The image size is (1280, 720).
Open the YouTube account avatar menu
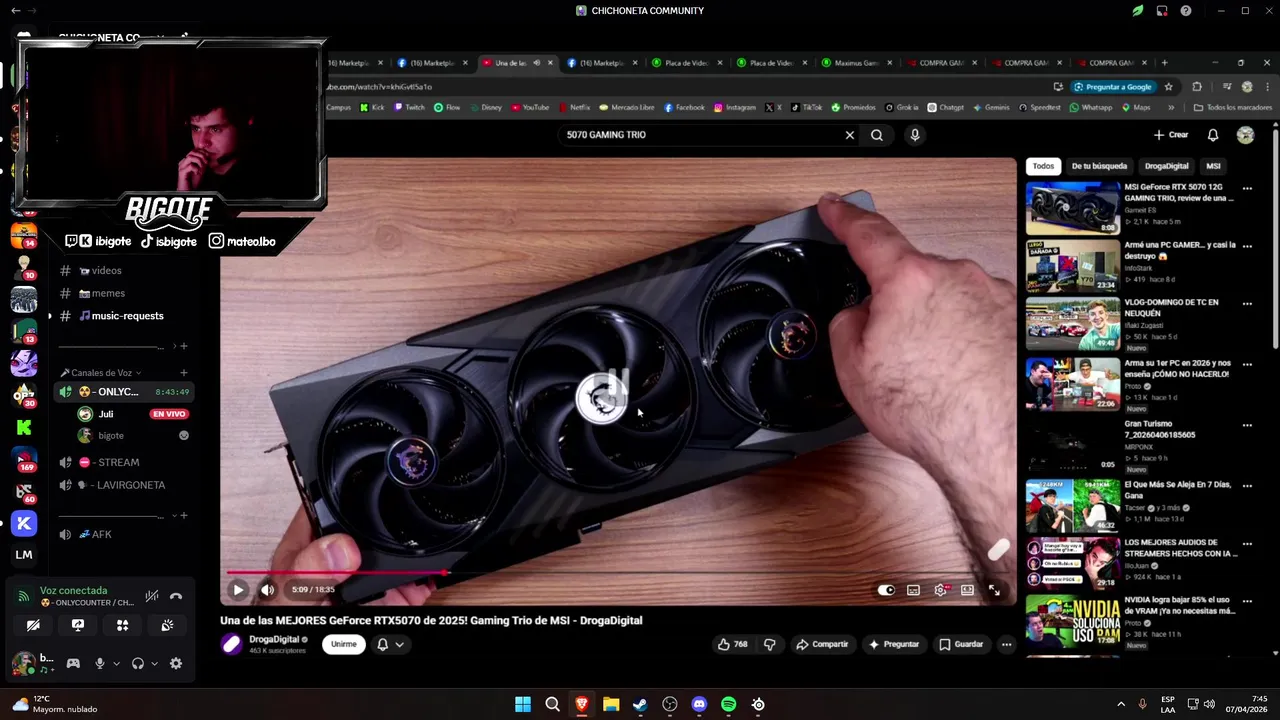click(x=1245, y=135)
